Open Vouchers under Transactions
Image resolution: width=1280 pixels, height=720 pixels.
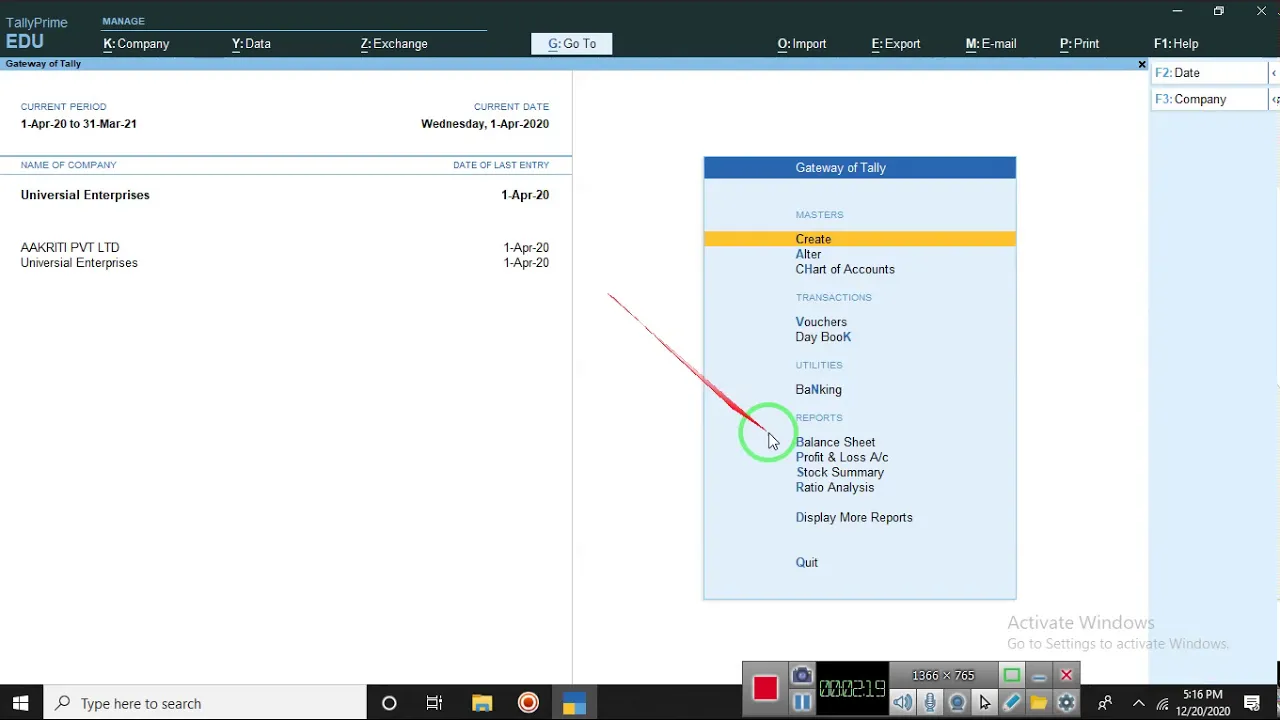[x=821, y=322]
